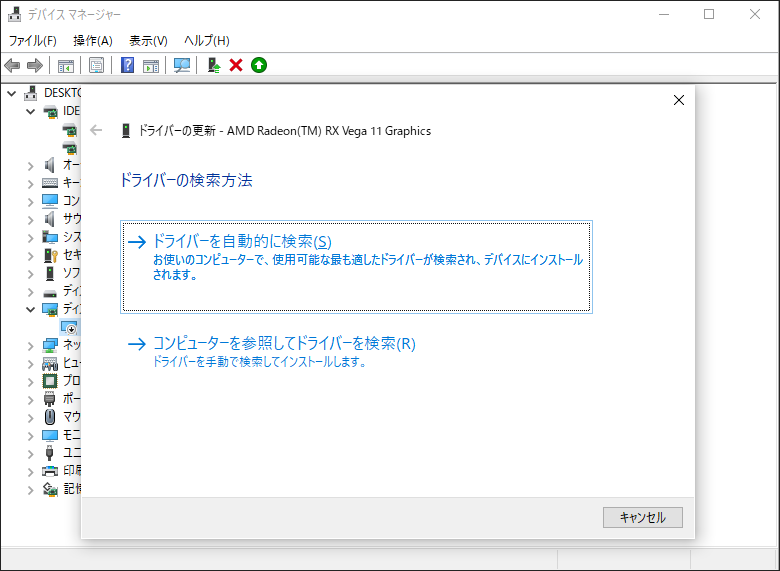This screenshot has width=780, height=571.
Task: Select the second IDE child device icon
Action: click(70, 148)
